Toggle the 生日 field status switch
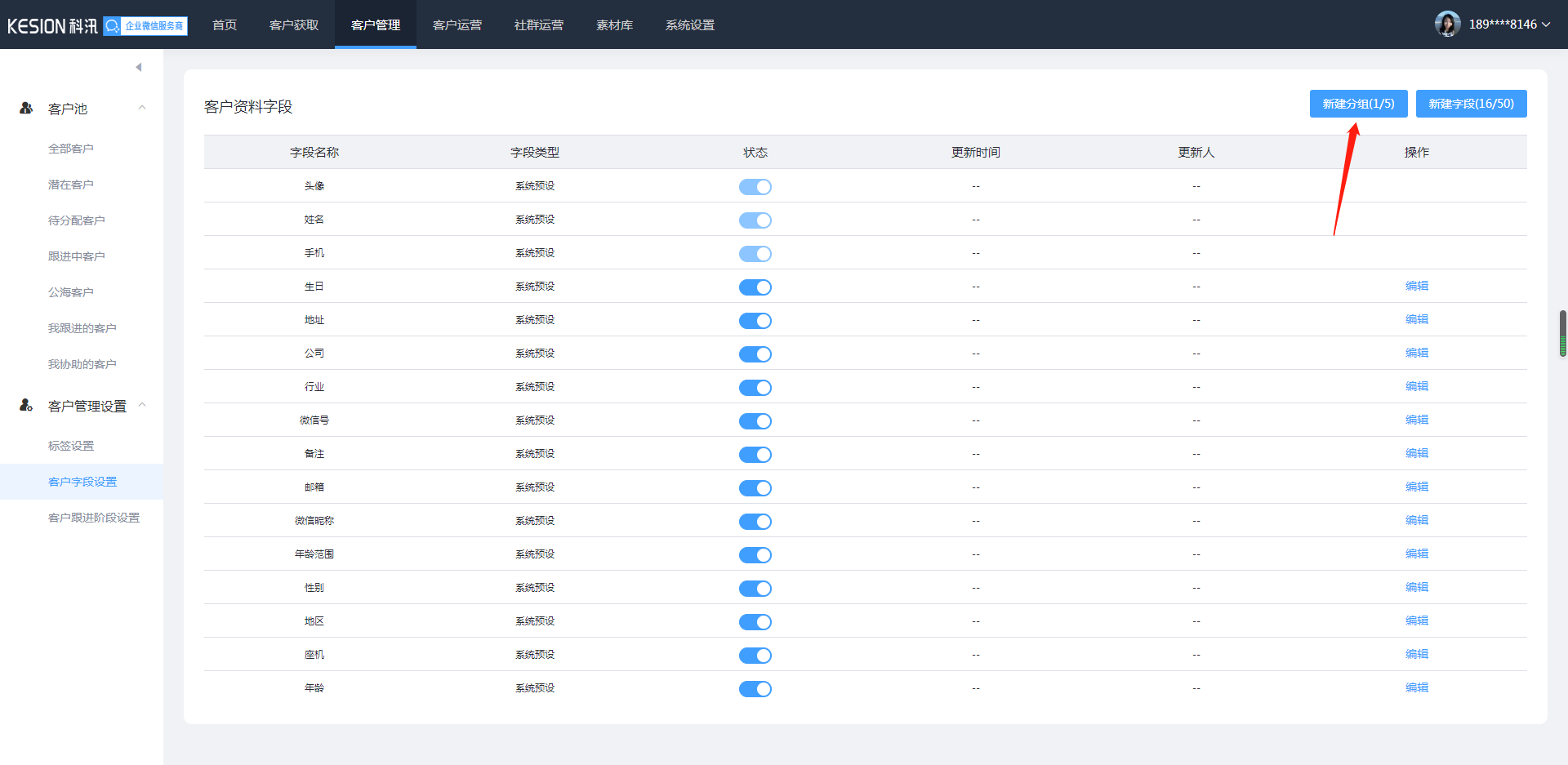The height and width of the screenshot is (765, 1568). click(x=755, y=287)
